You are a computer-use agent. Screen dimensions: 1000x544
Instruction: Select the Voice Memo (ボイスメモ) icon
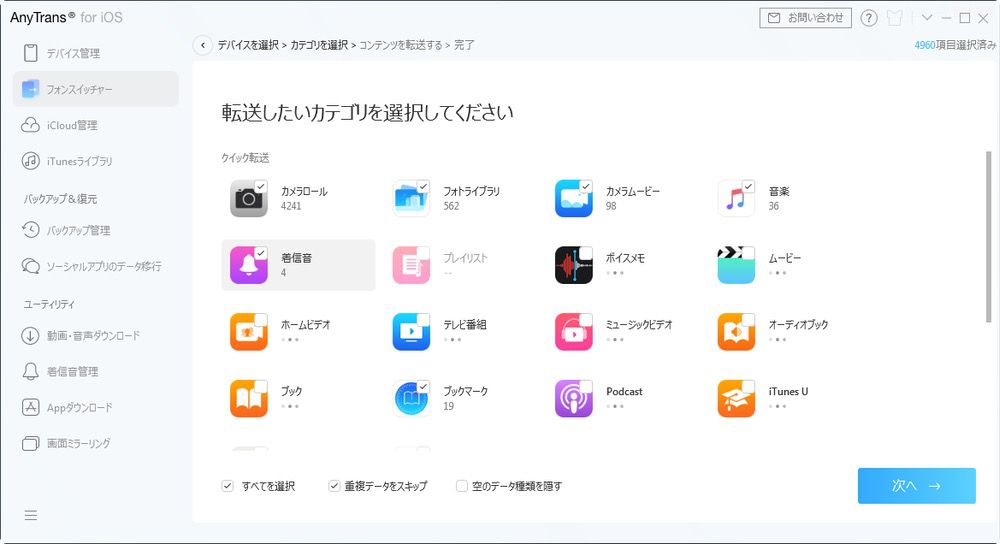(x=573, y=265)
